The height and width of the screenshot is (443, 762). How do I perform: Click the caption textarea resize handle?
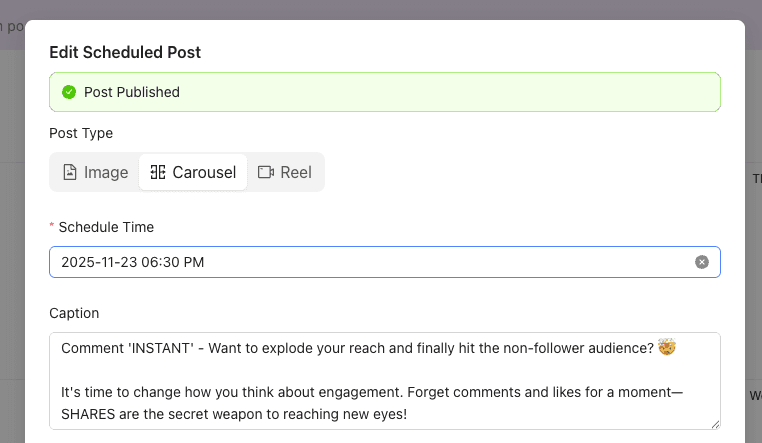[715, 425]
